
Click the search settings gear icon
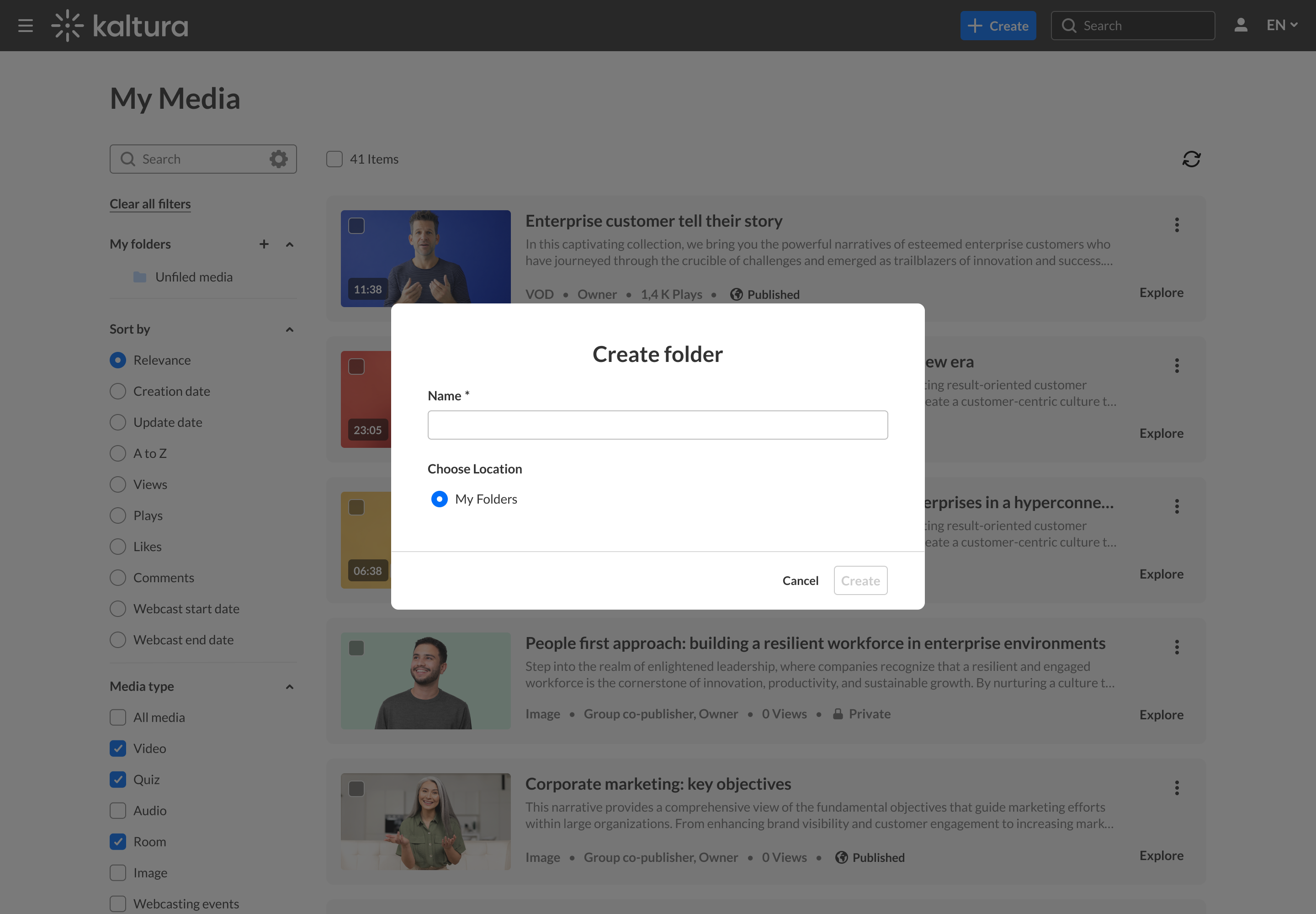[279, 159]
